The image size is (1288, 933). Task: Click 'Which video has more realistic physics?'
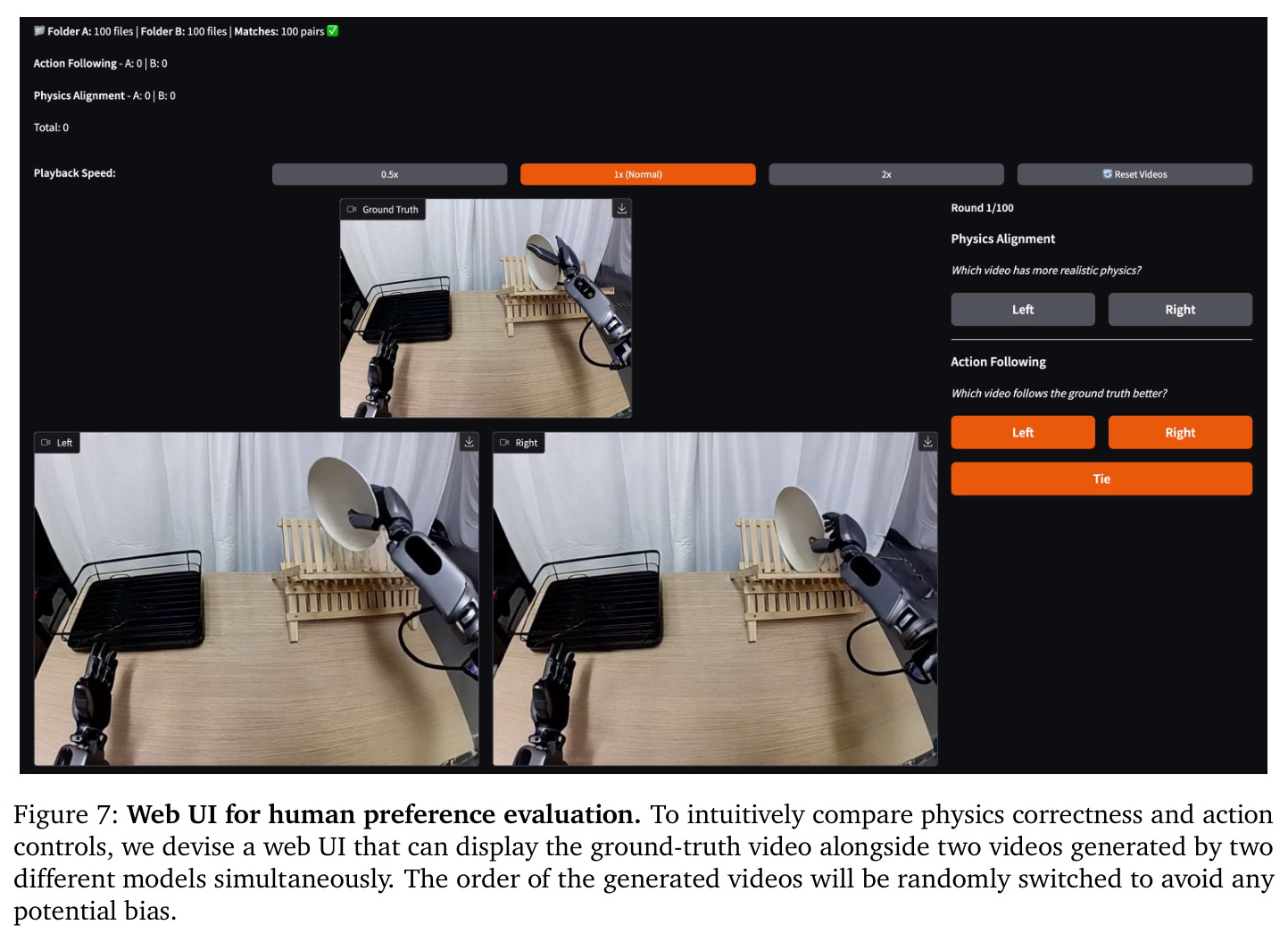1046,271
